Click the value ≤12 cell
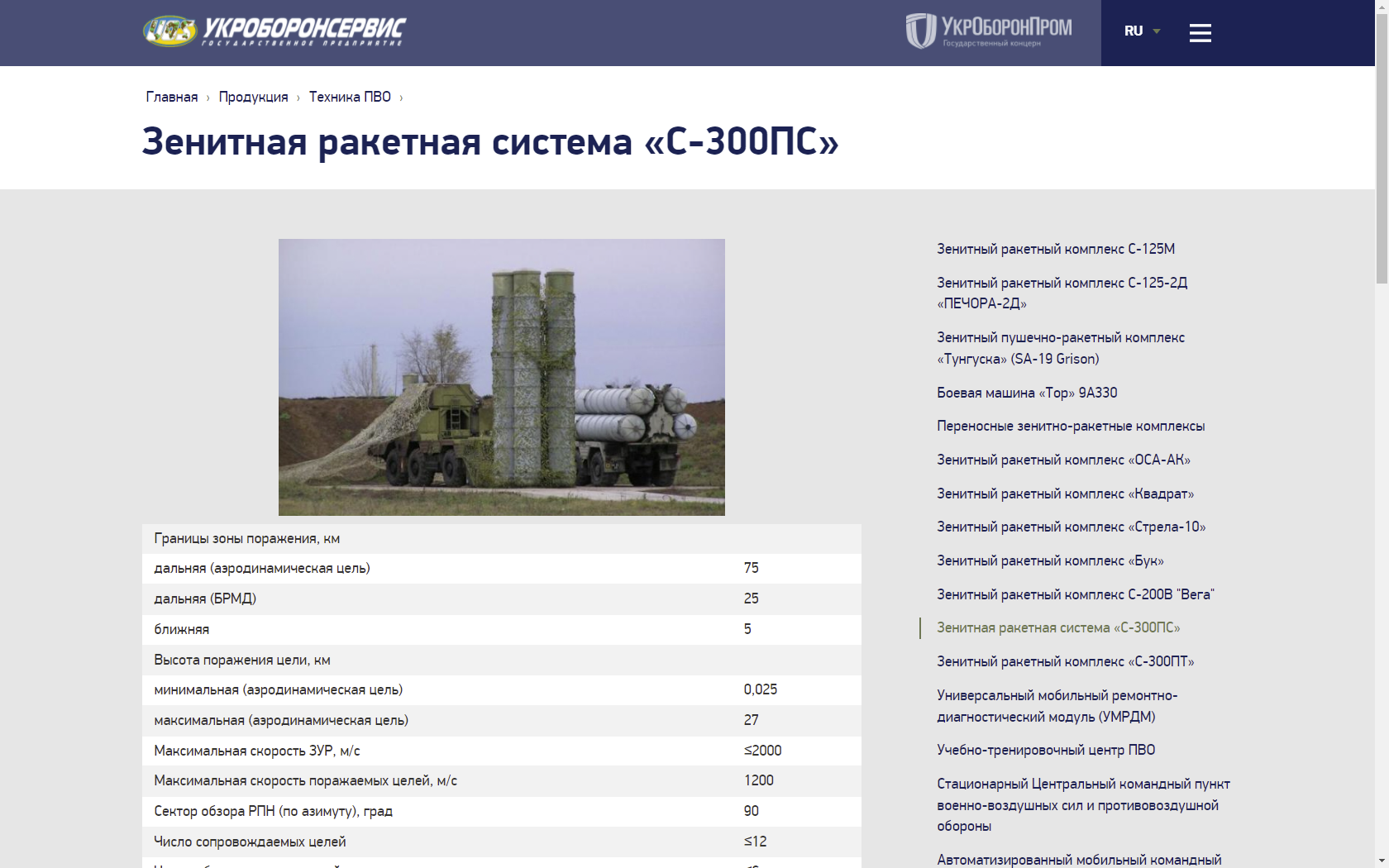This screenshot has width=1389, height=868. pos(755,842)
